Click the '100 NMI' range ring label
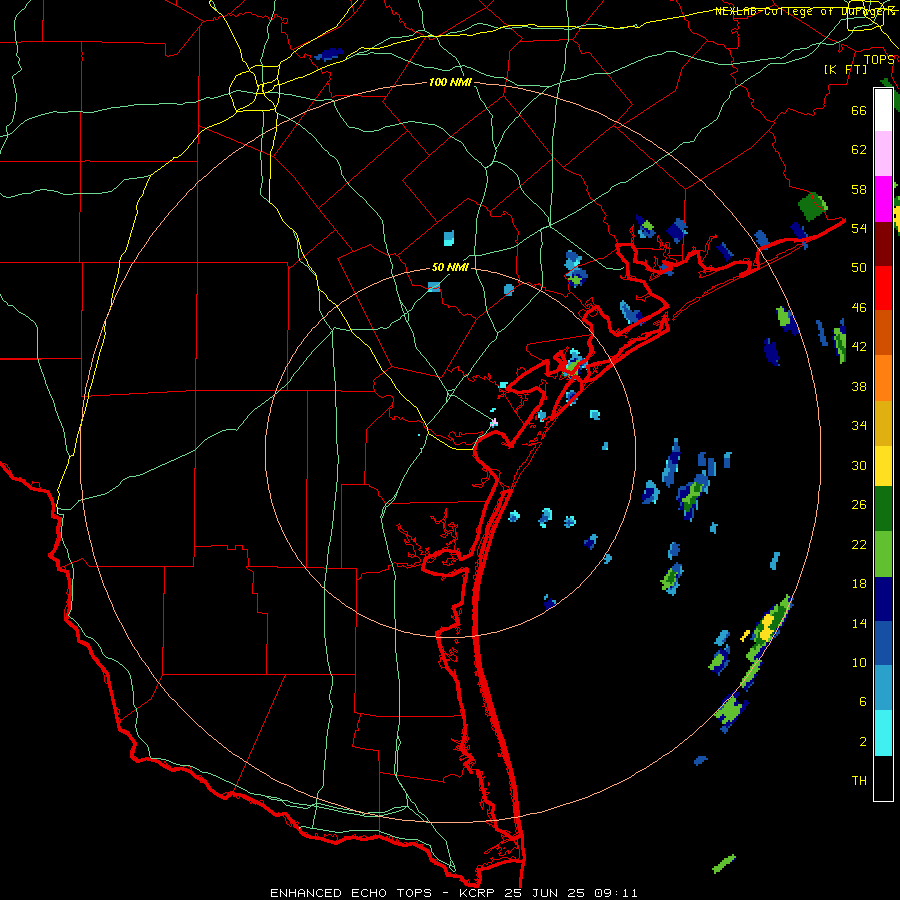 click(450, 83)
